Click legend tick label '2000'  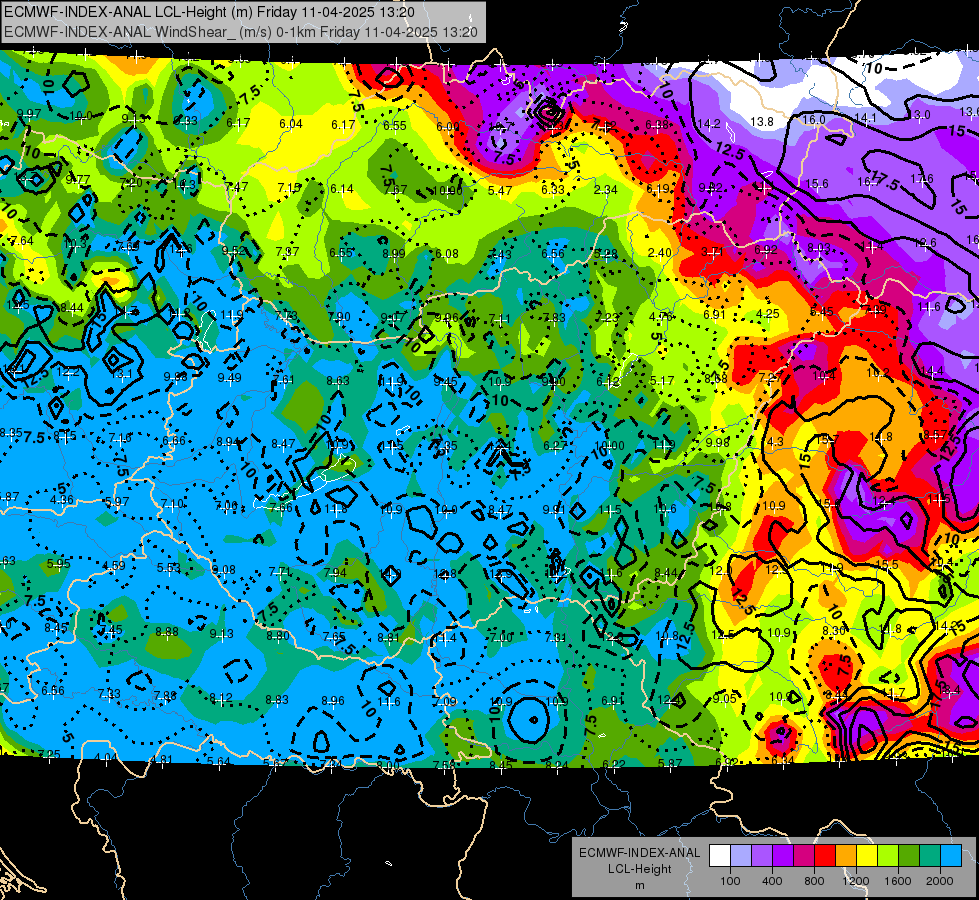[940, 881]
